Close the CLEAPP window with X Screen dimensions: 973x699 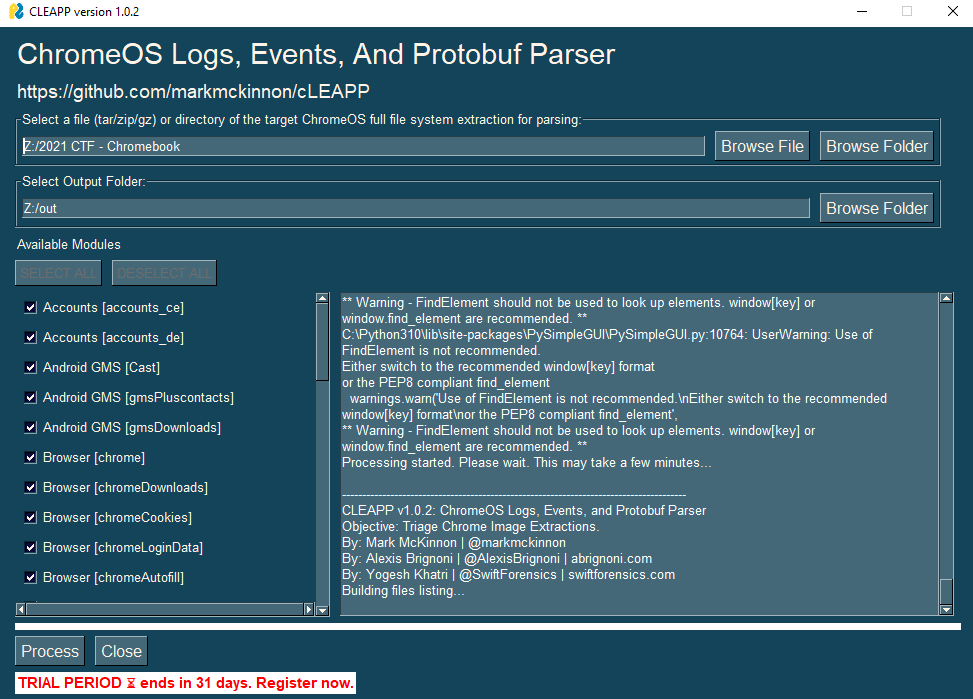point(953,11)
